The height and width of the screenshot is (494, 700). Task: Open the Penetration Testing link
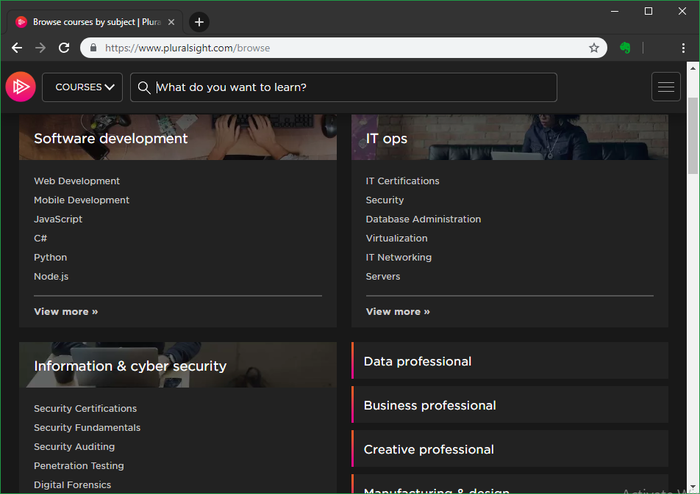79,465
